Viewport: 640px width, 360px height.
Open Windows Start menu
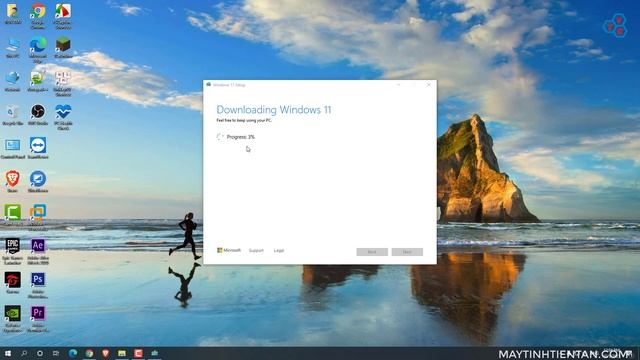click(x=8, y=353)
